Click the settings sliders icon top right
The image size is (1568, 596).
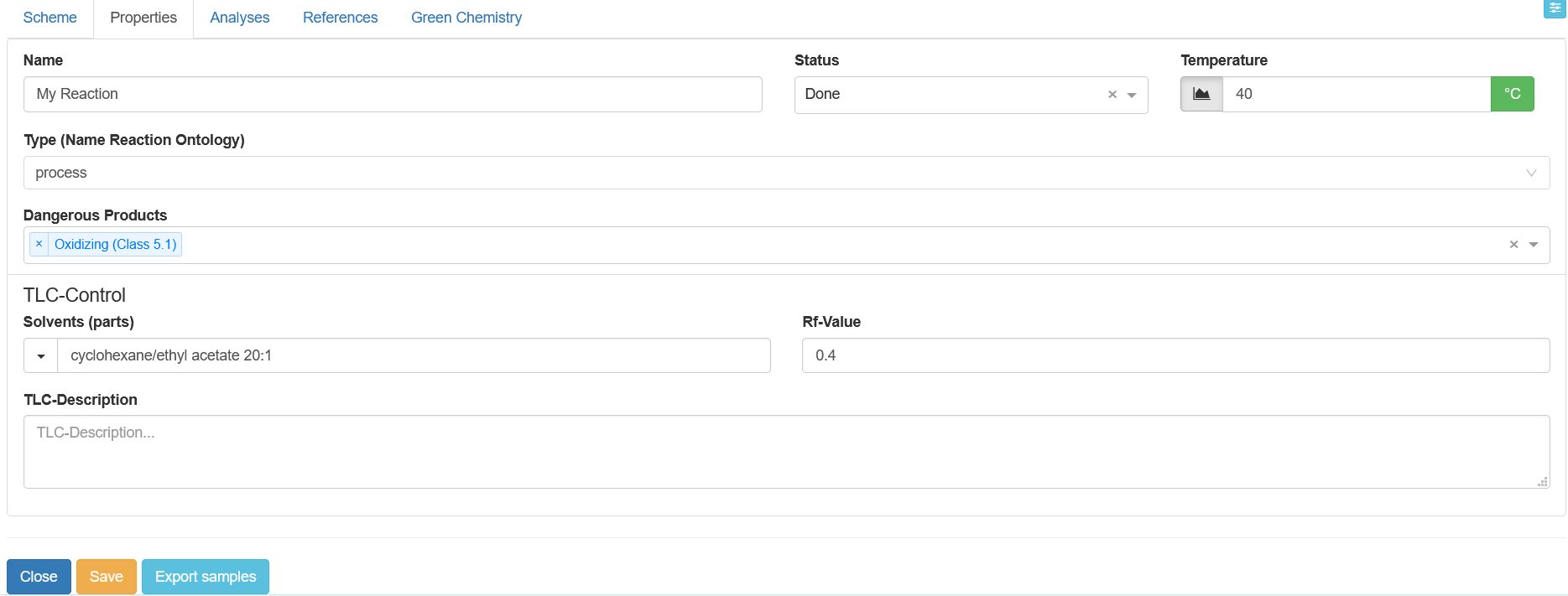coord(1555,8)
